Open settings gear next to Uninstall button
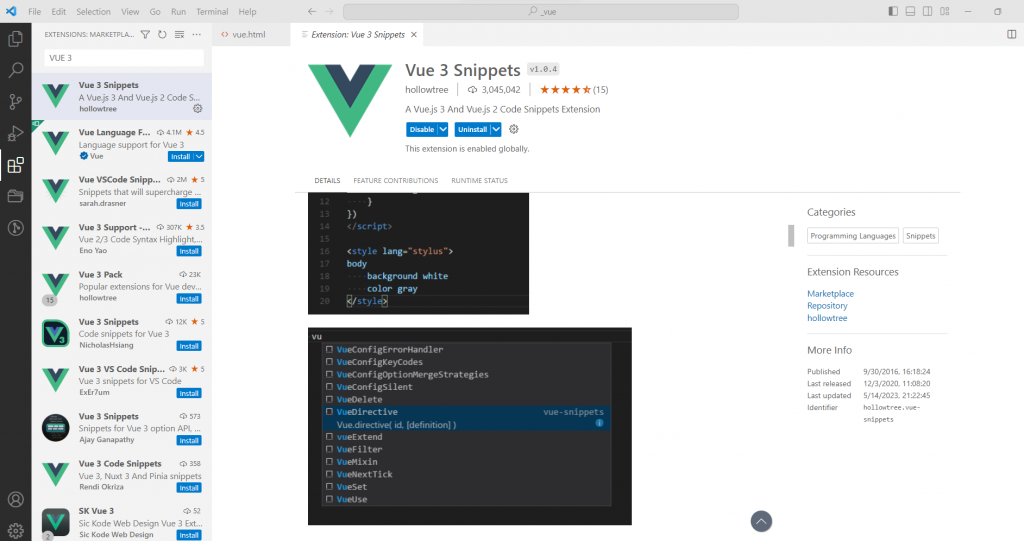Screen dimensions: 1024x541 [514, 129]
